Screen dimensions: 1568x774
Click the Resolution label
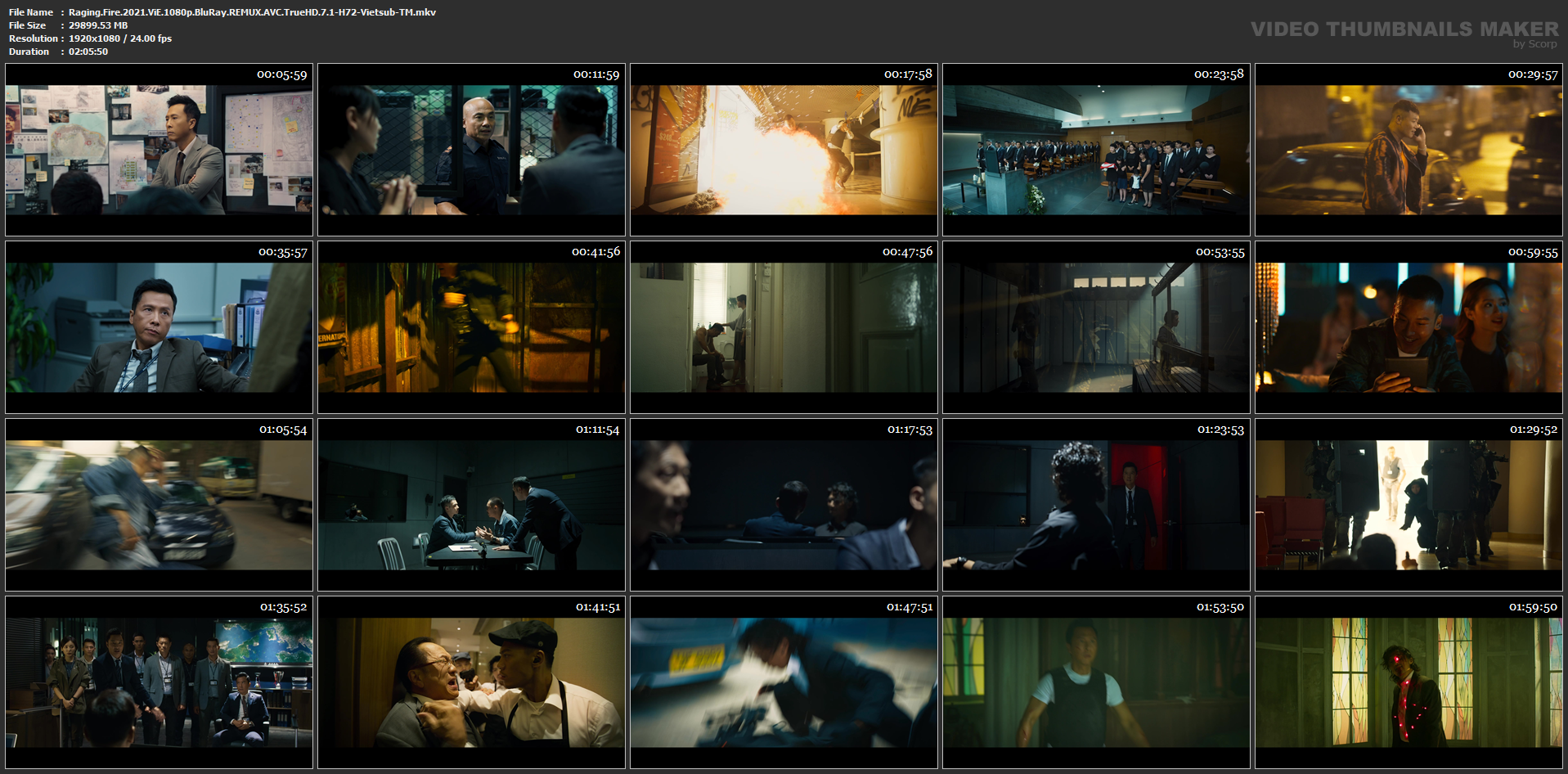[x=34, y=38]
